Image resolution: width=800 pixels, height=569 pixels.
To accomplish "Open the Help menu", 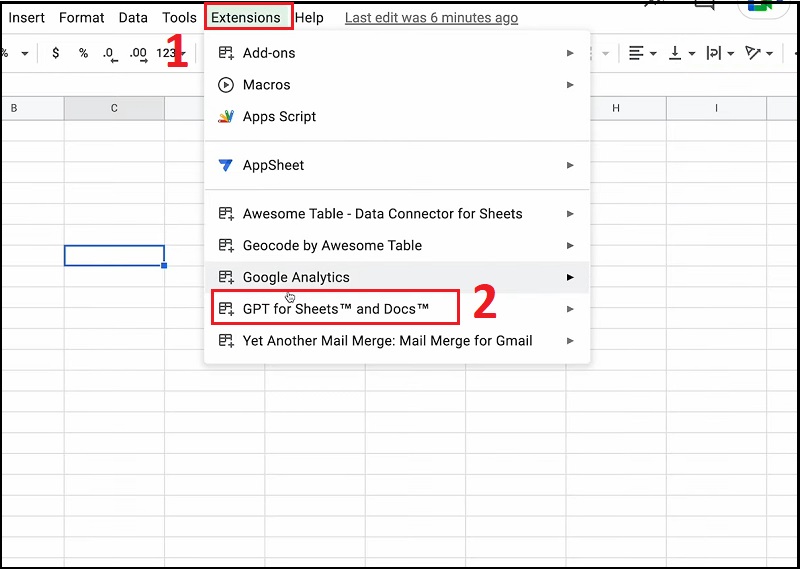I will tap(309, 18).
